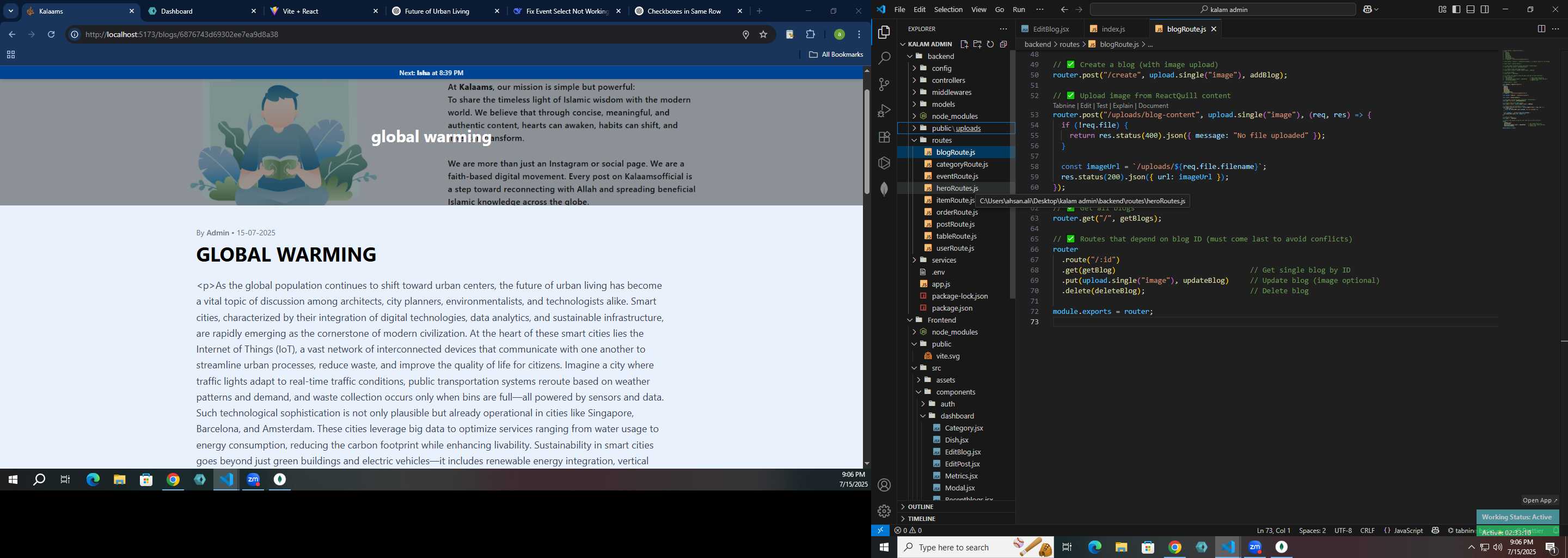Show hidden system tray icons chevron
This screenshot has height=558, width=1568.
pos(1471,547)
